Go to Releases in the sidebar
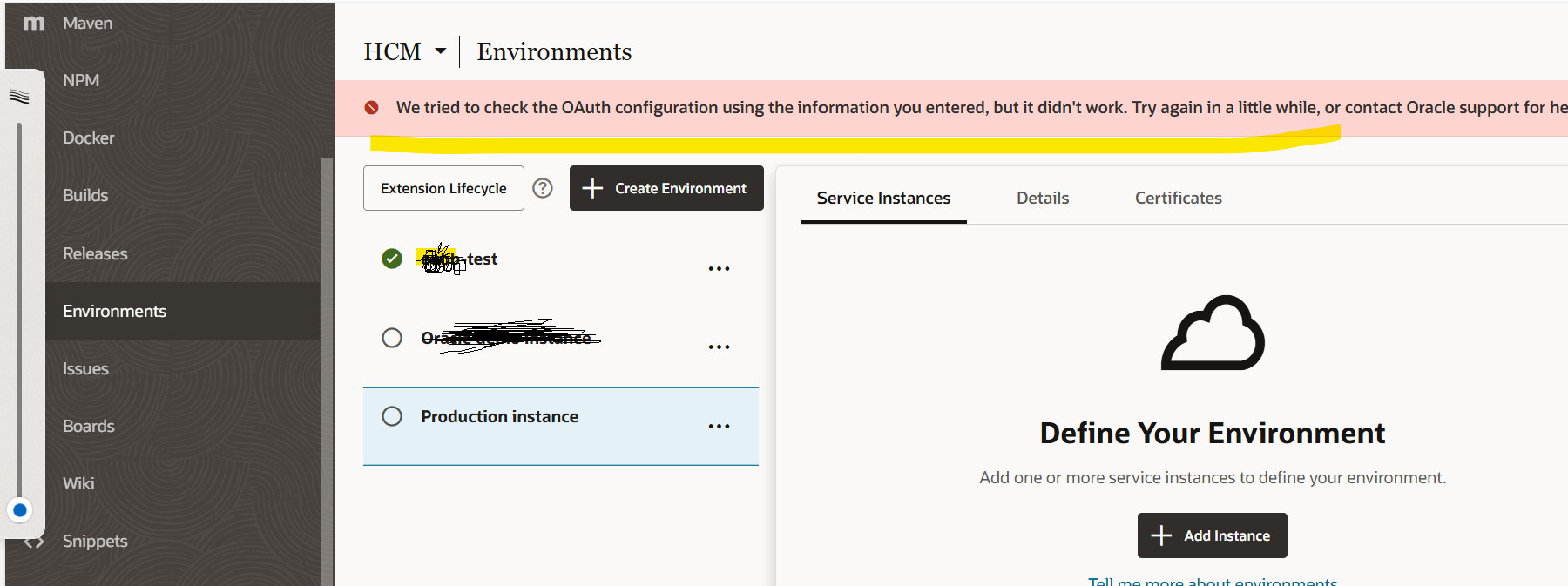The width and height of the screenshot is (1568, 586). click(95, 254)
